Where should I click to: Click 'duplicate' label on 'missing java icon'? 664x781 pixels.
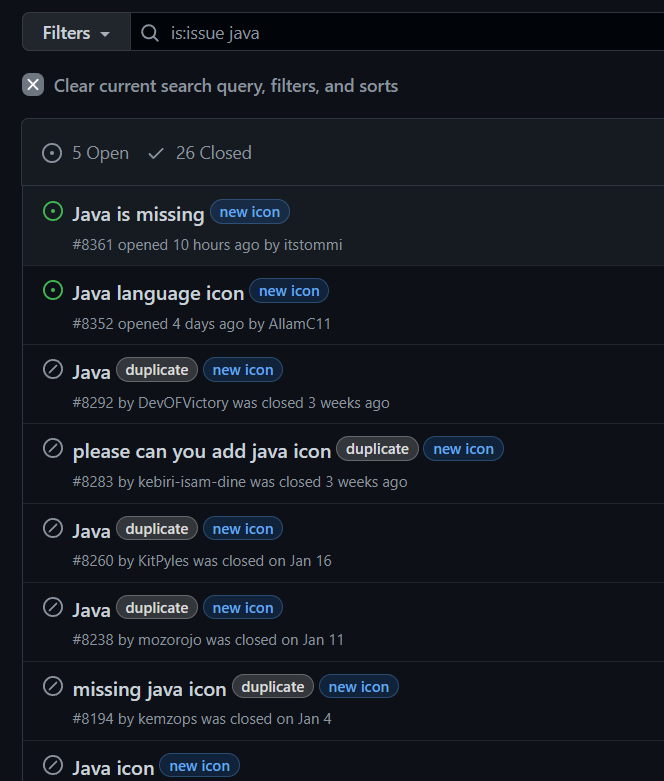tap(273, 687)
